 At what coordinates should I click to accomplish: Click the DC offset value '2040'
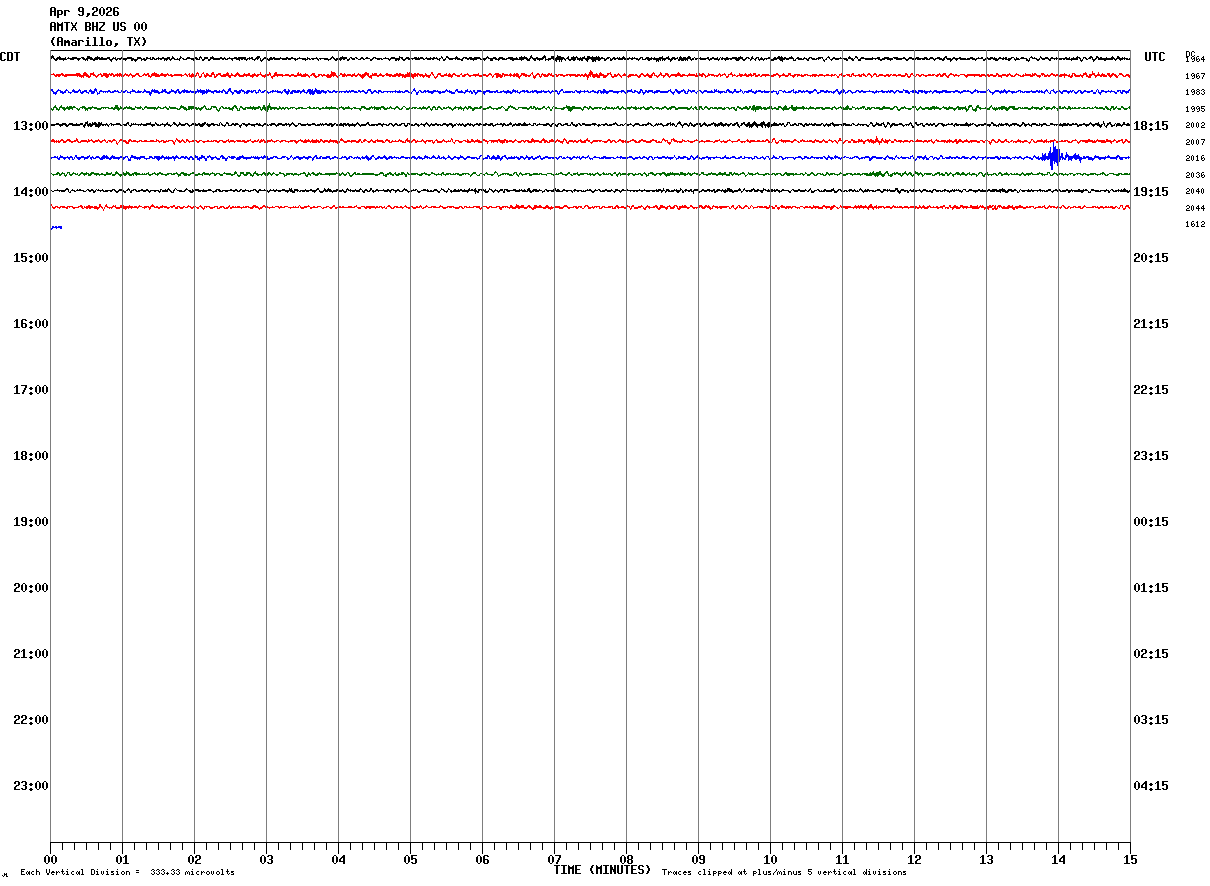coord(1195,191)
